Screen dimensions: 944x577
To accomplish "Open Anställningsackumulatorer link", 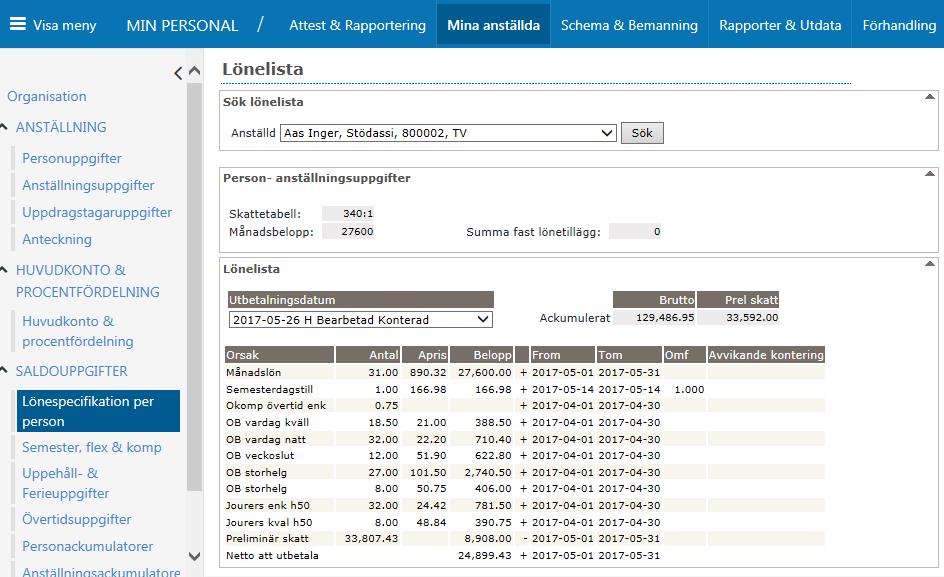I will pos(101,571).
